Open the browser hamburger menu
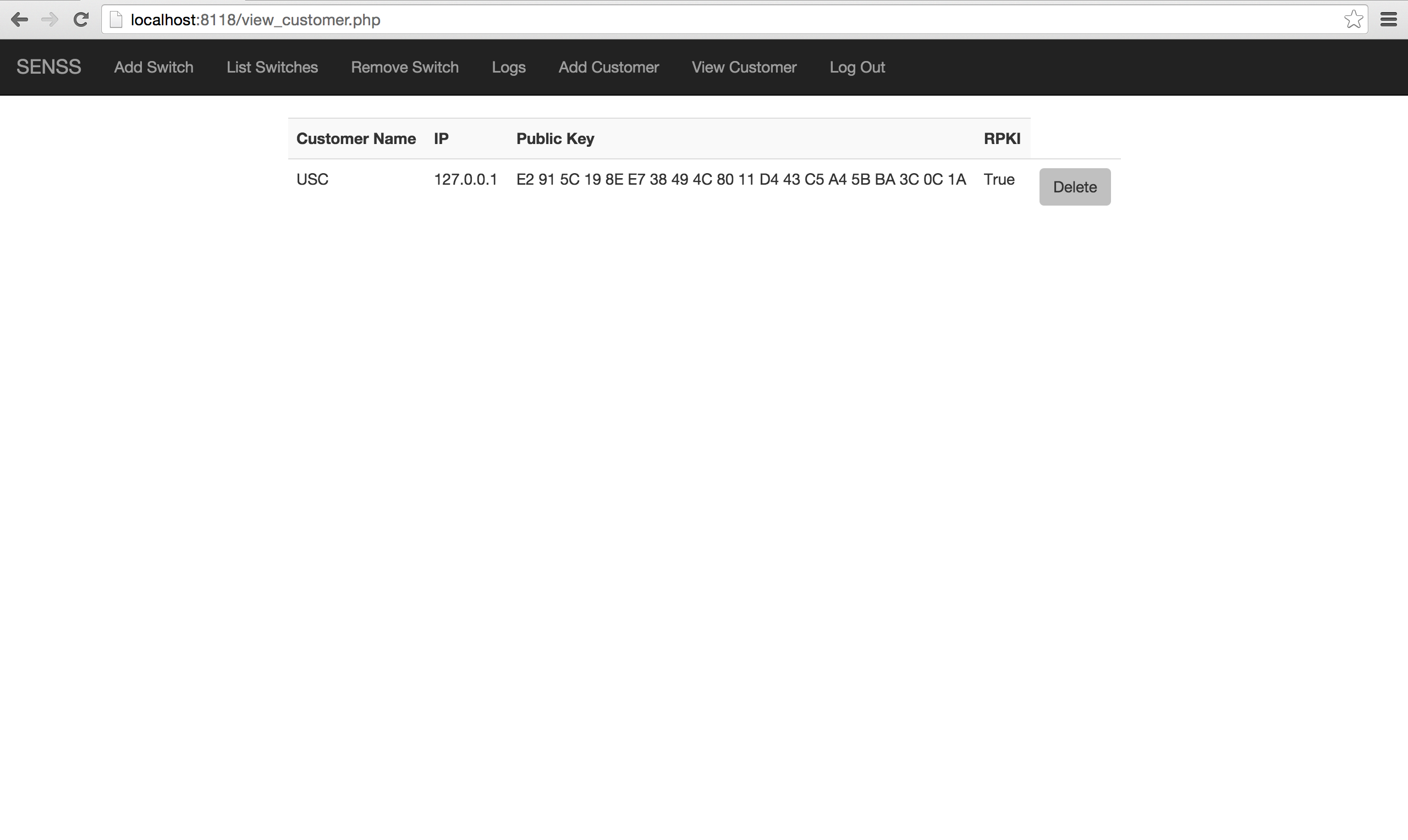This screenshot has width=1408, height=840. tap(1388, 20)
